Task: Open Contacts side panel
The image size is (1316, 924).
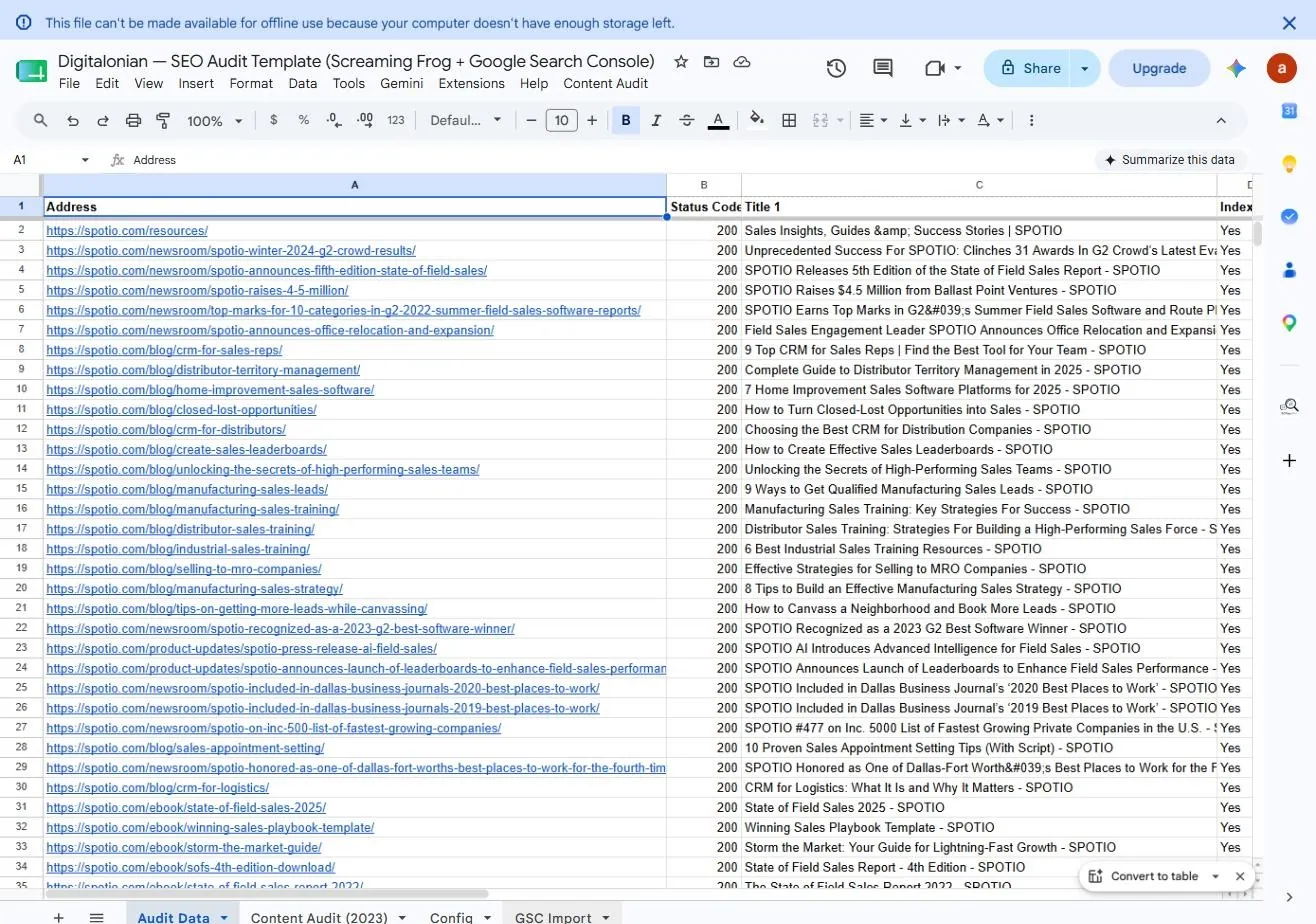Action: pyautogui.click(x=1289, y=269)
